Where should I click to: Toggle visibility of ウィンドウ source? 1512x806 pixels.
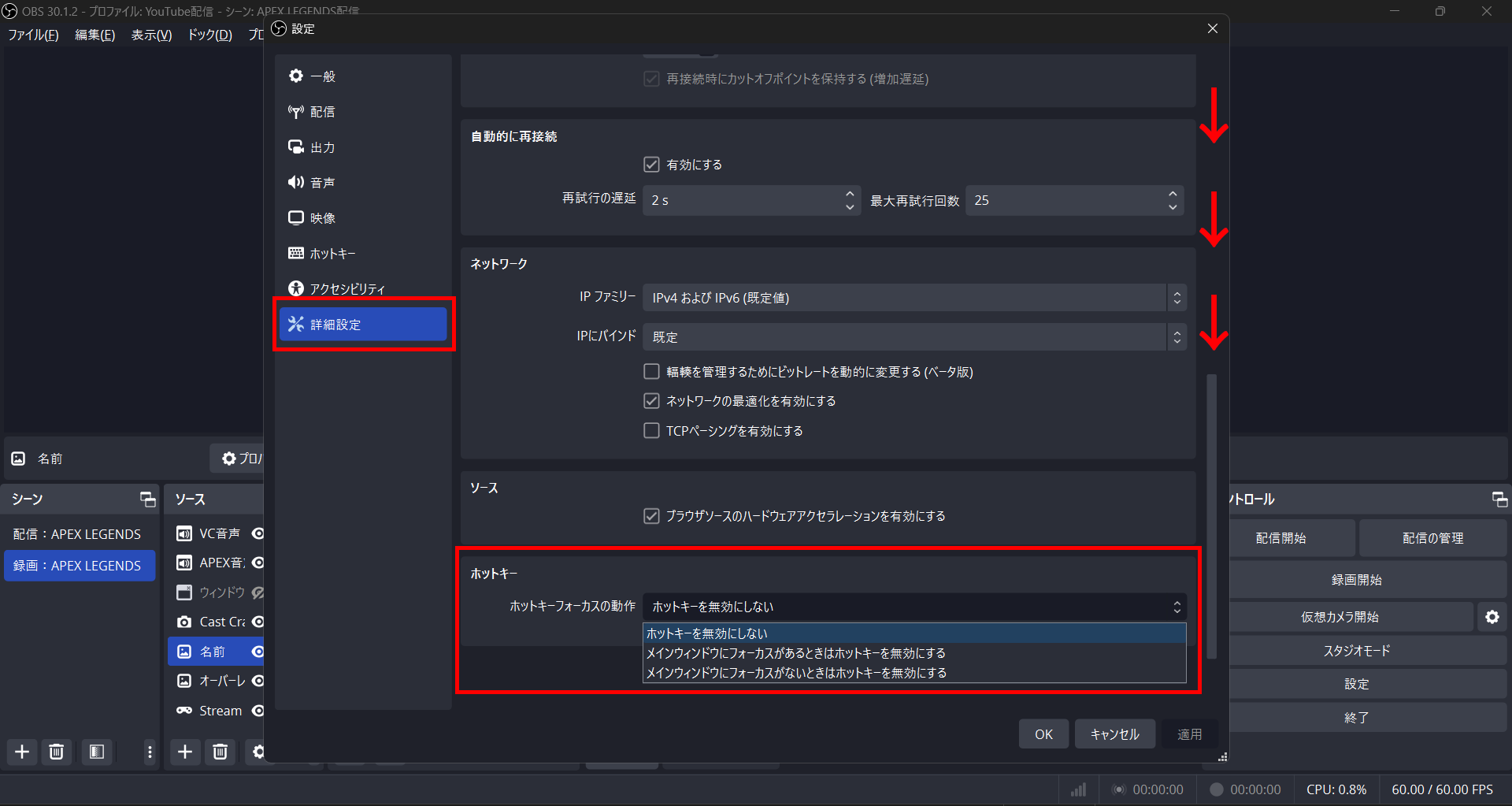(258, 592)
